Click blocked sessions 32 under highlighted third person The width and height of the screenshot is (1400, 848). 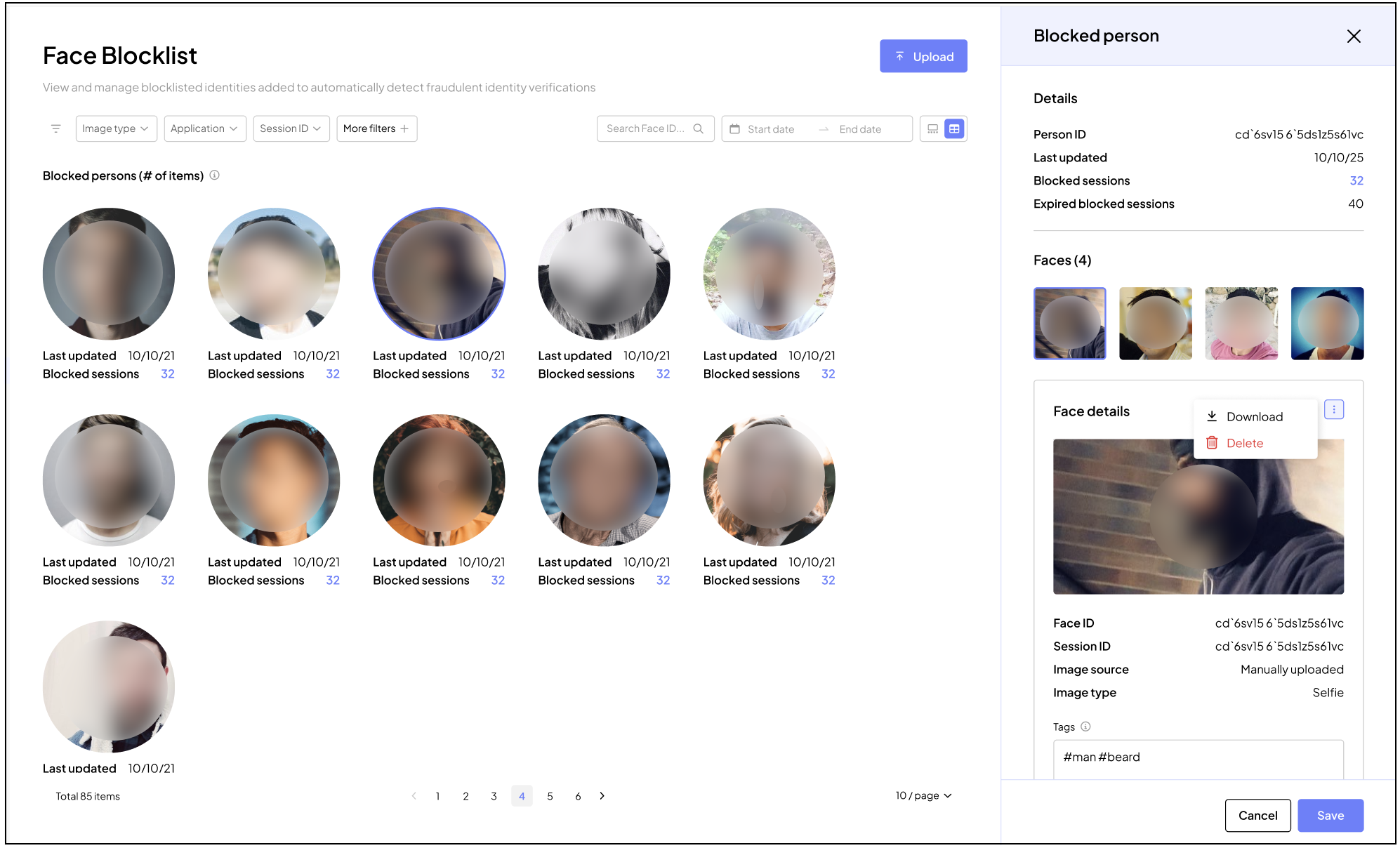(x=498, y=374)
